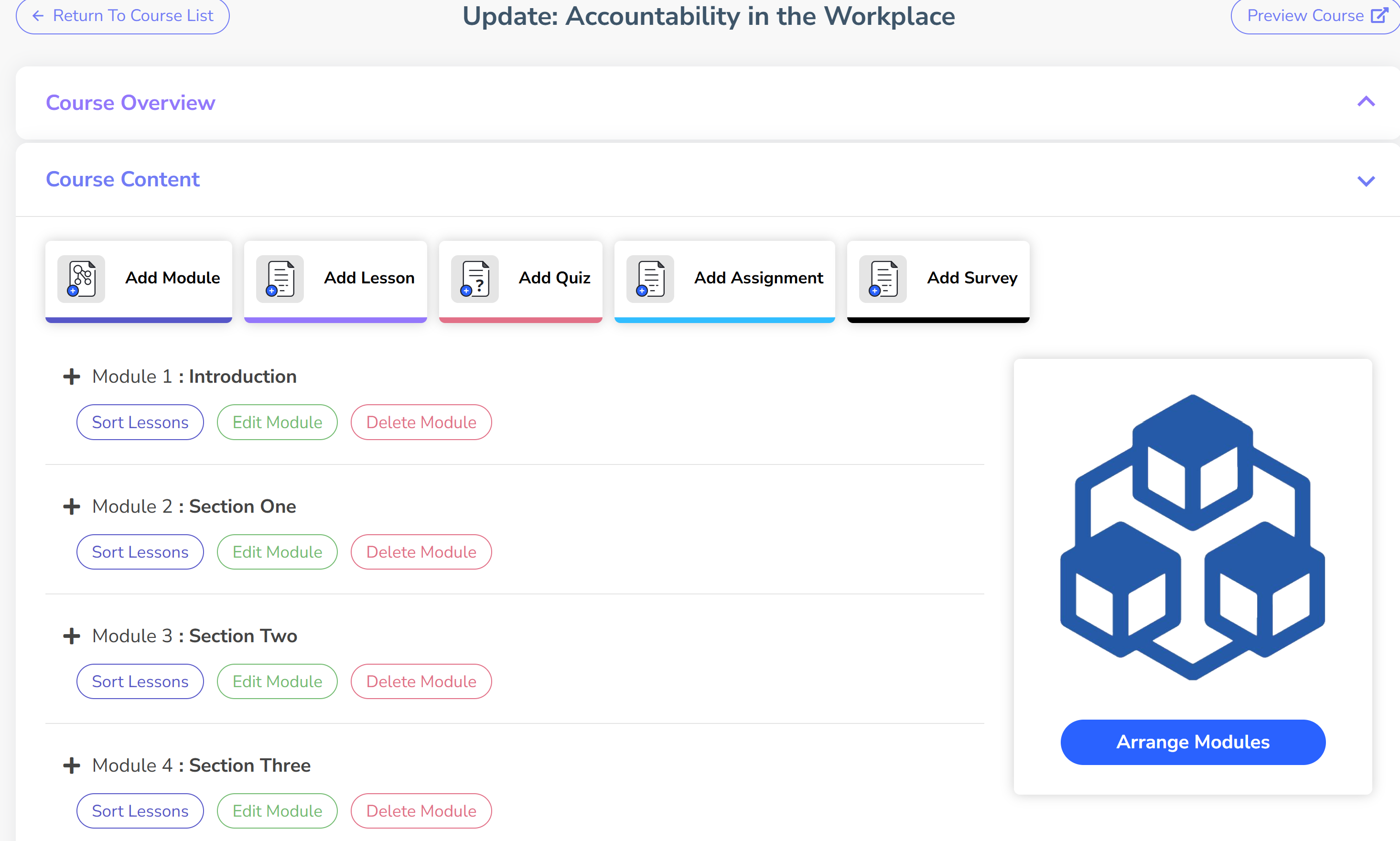
Task: Open the Course Overview section heading
Action: point(130,103)
